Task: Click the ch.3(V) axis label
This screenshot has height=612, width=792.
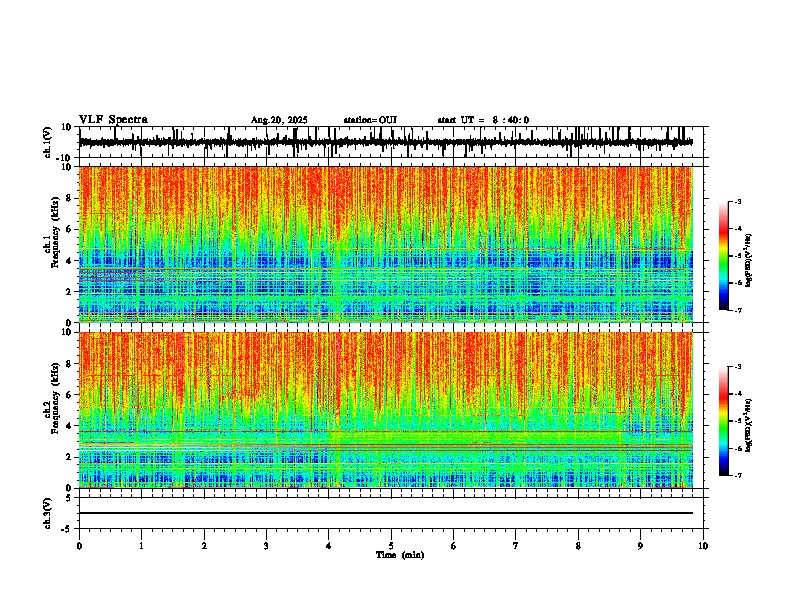Action: (48, 514)
